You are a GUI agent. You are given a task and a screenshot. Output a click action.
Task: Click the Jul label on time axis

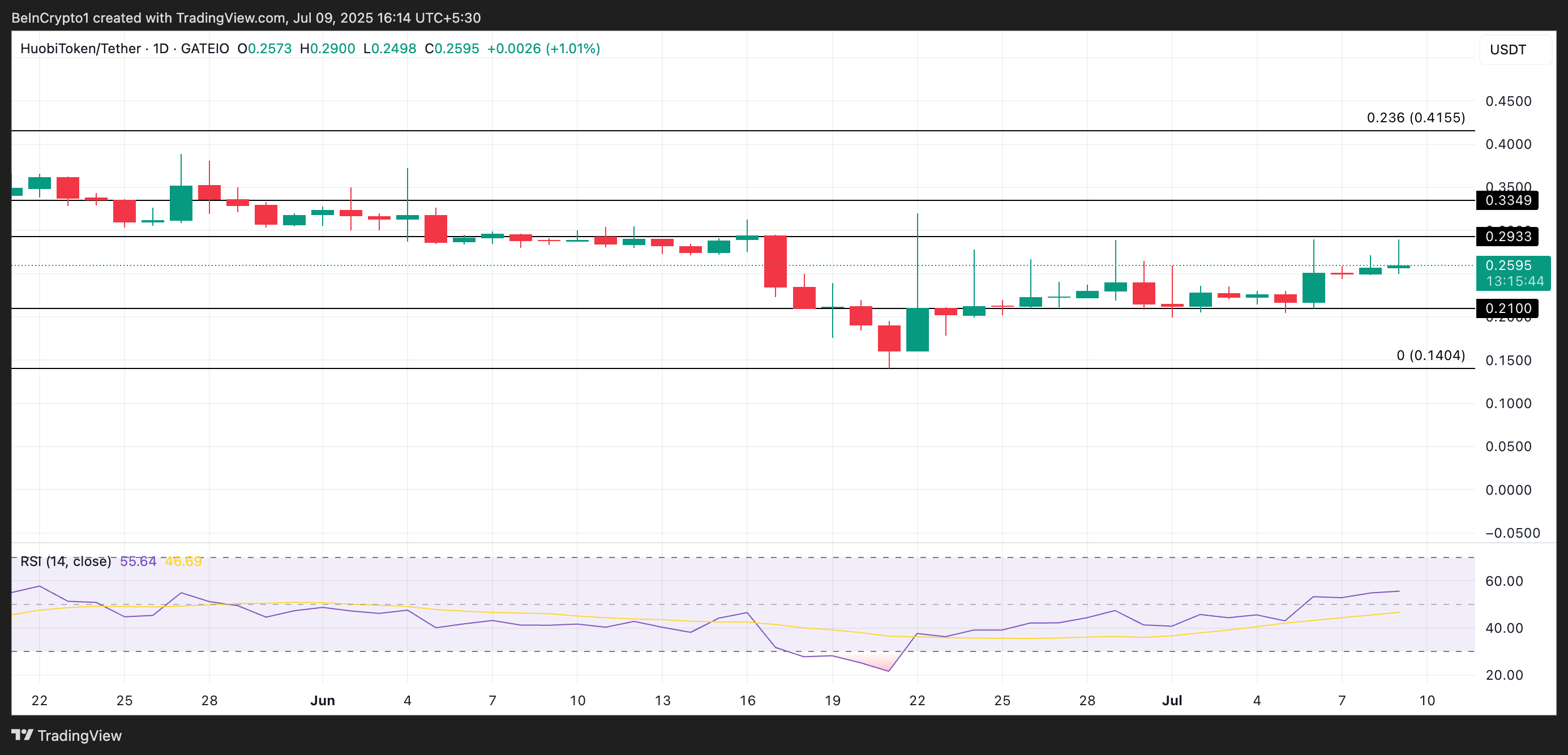(x=1172, y=700)
